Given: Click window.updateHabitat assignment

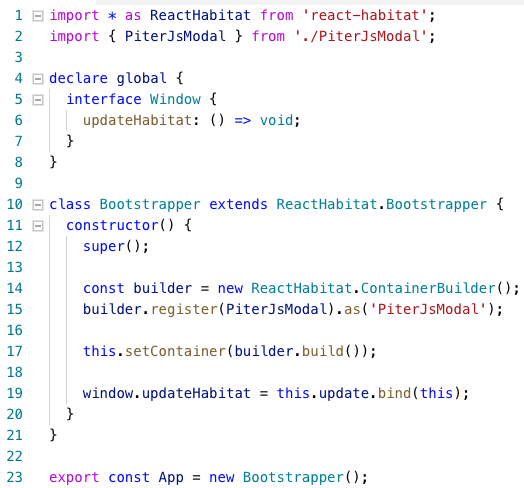Looking at the screenshot, I should (166, 393).
